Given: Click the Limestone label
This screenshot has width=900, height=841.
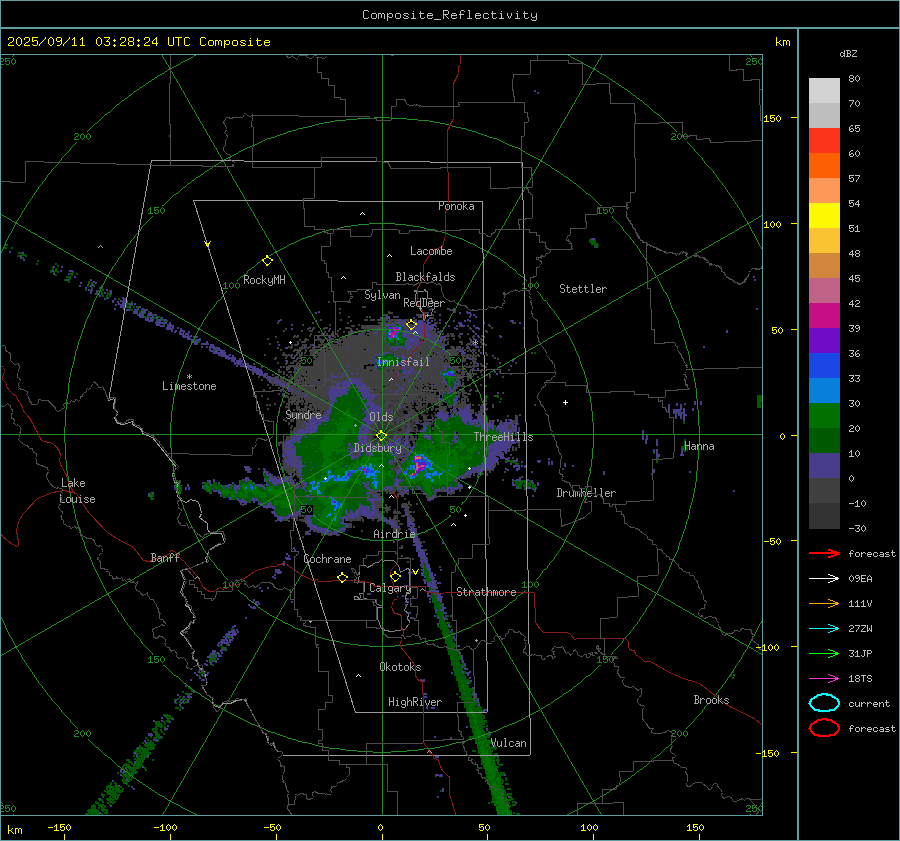Looking at the screenshot, I should pos(189,386).
